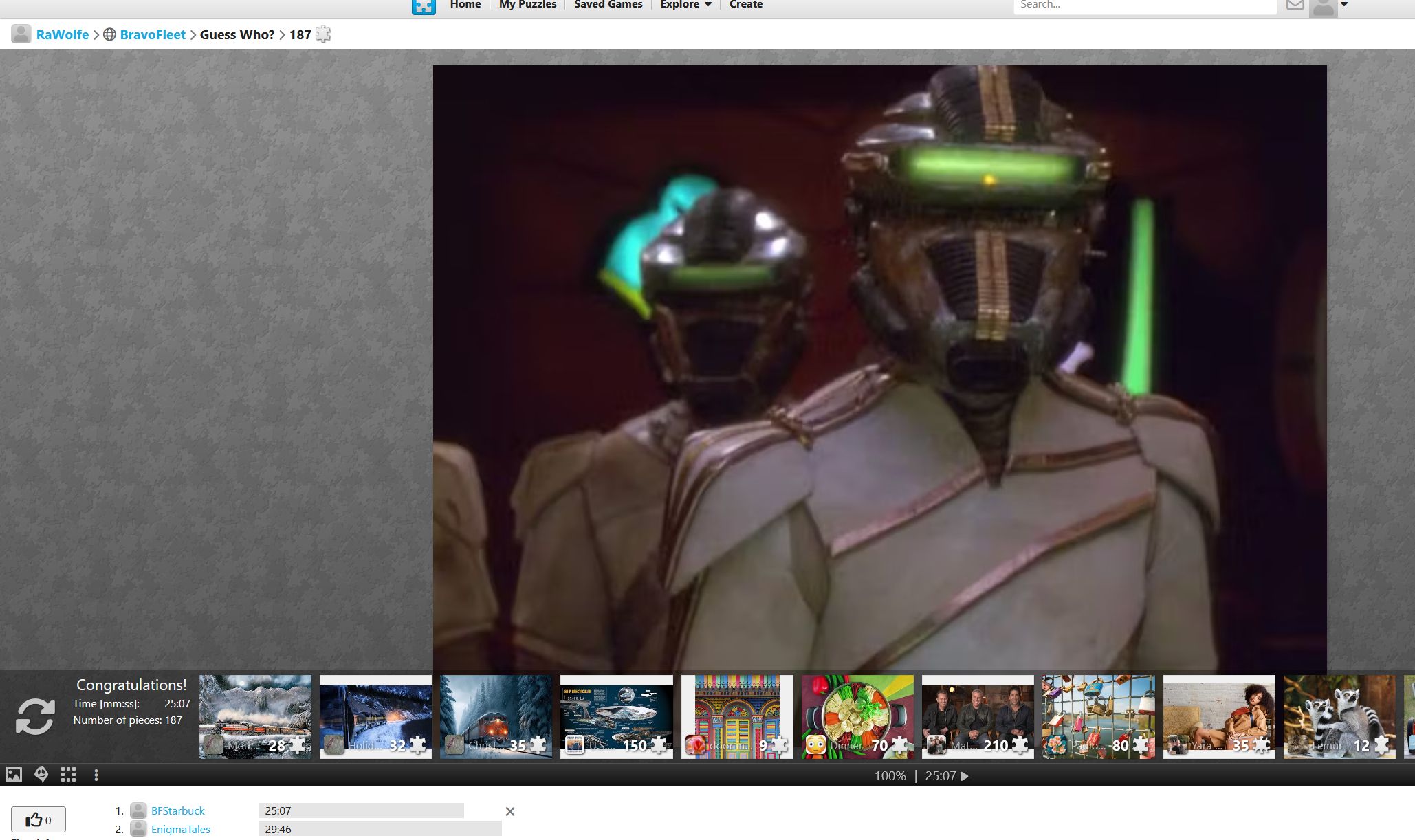Open the BravoFleet album link
Viewport: 1415px width, 840px height.
(153, 34)
